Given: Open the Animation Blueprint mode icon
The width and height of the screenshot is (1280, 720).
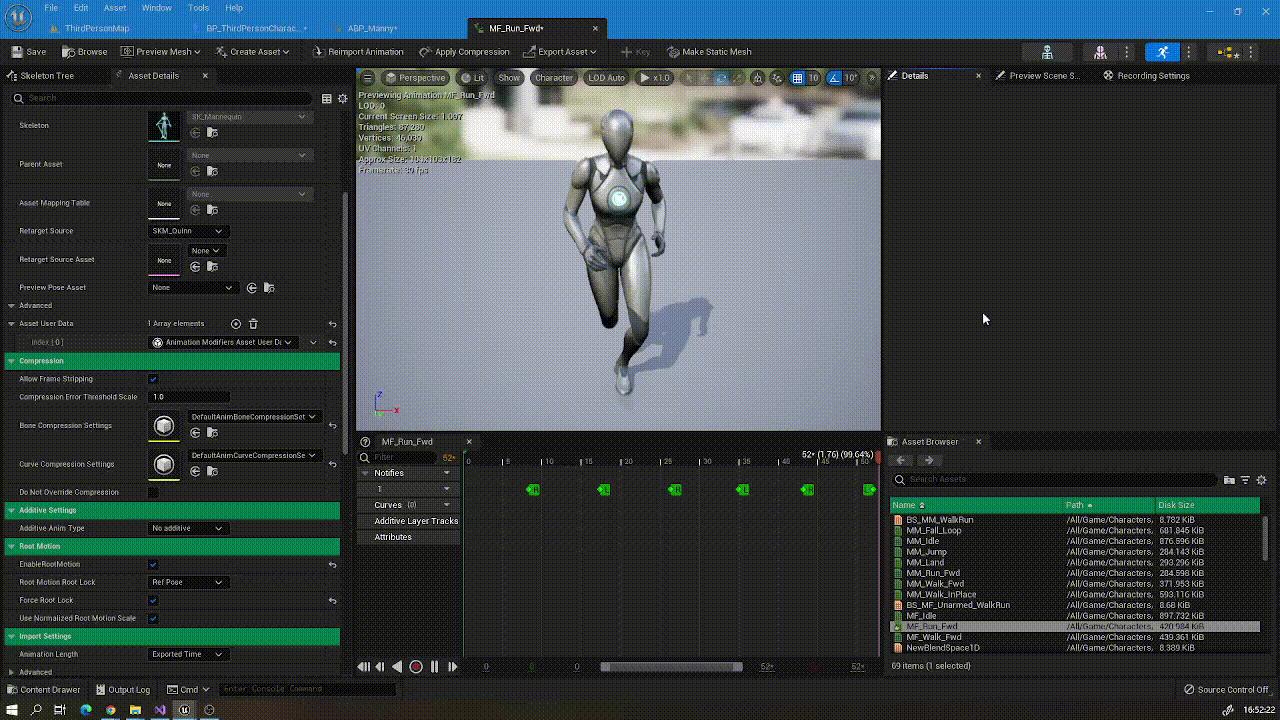Looking at the screenshot, I should [1223, 52].
